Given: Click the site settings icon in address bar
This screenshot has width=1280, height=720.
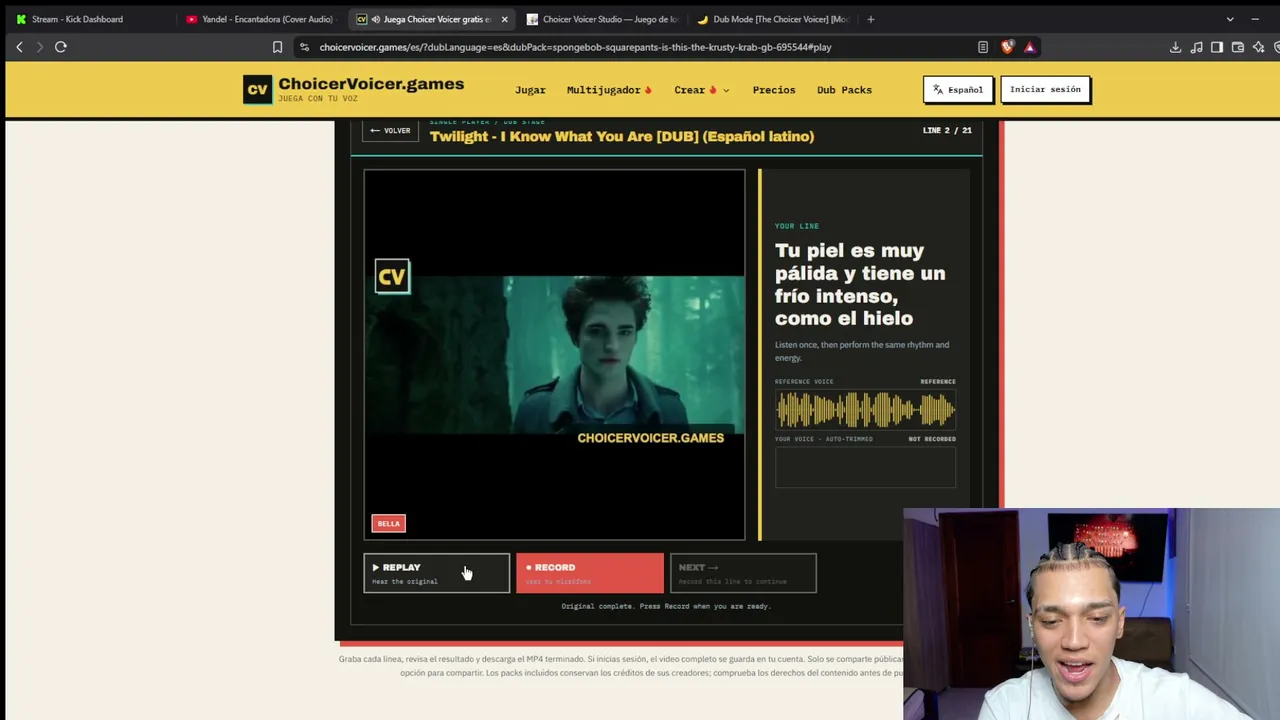Looking at the screenshot, I should coord(304,47).
